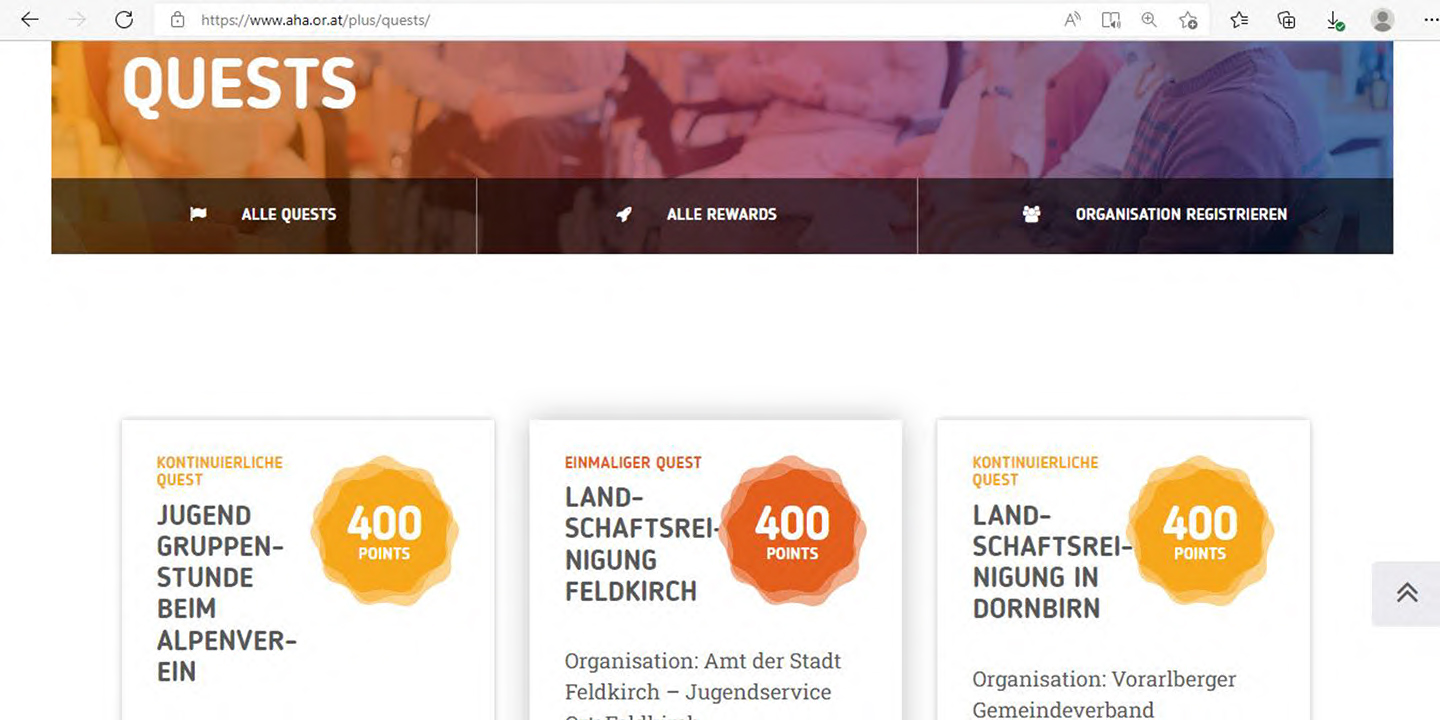
Task: Click the zoom magnifier icon
Action: [1149, 20]
